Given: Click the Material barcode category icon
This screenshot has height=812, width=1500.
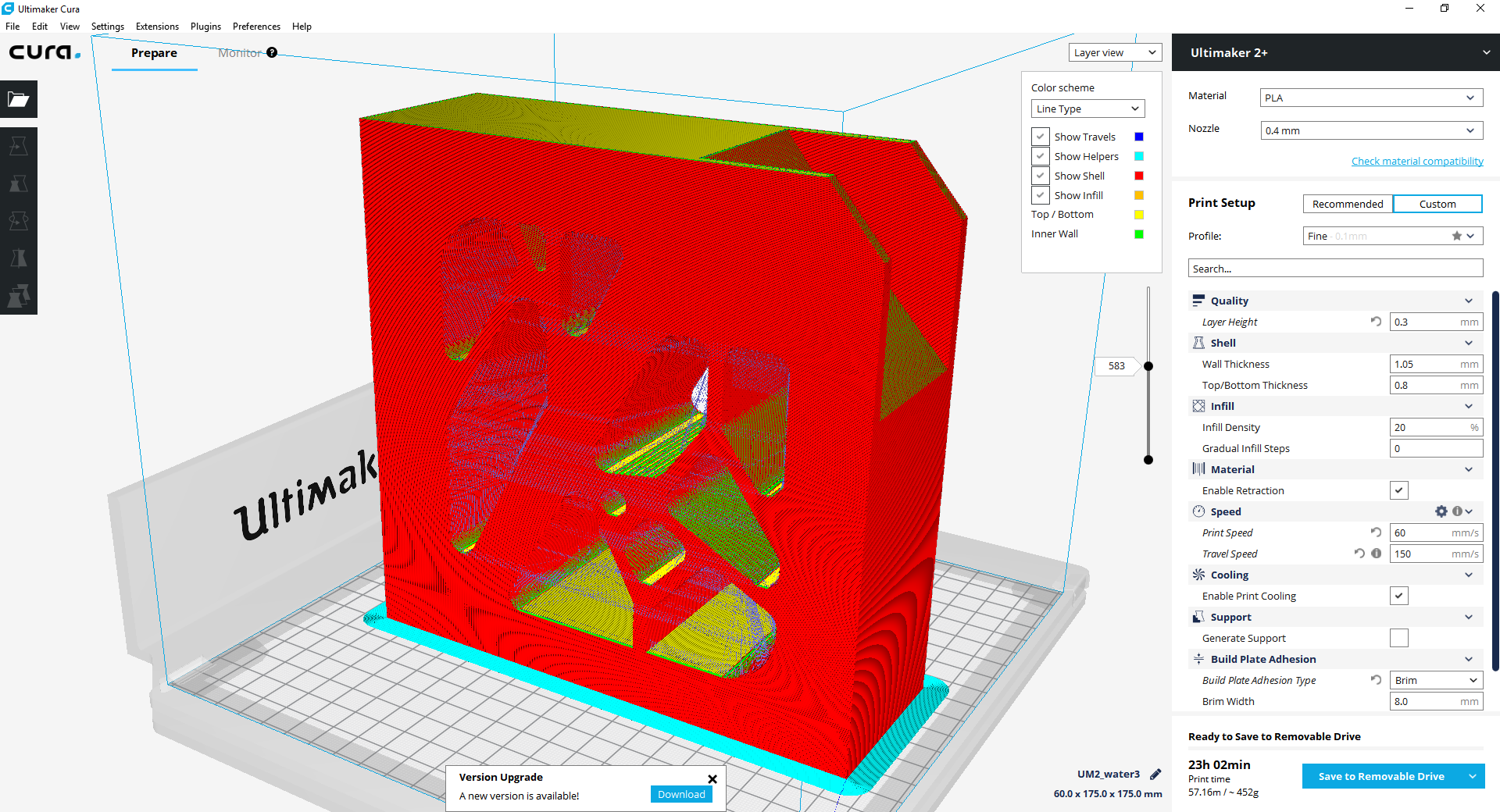Looking at the screenshot, I should coord(1198,469).
